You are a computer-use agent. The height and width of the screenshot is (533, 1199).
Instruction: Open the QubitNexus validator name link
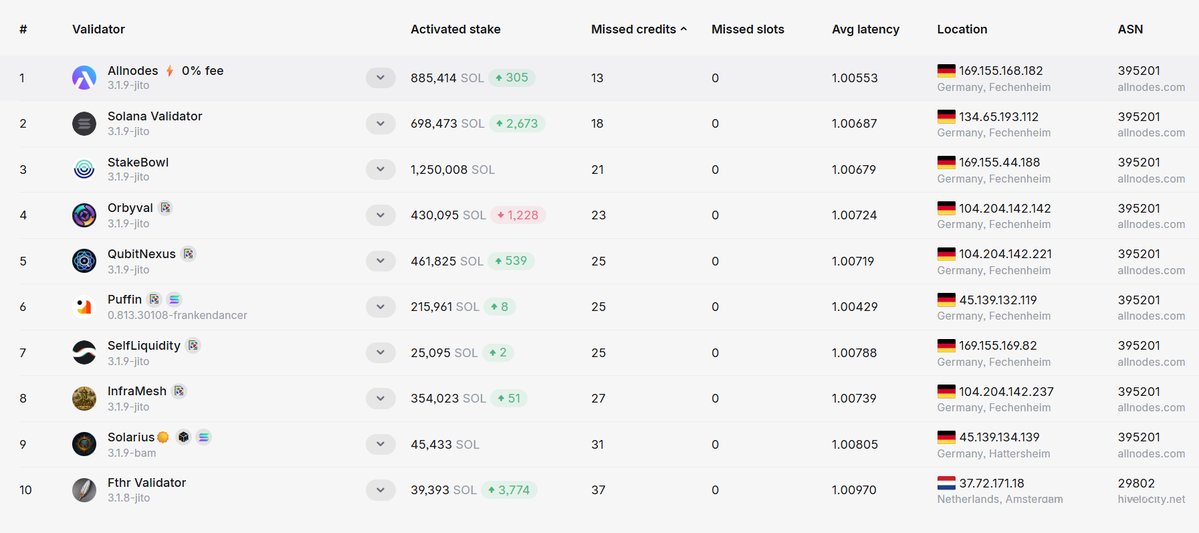141,254
